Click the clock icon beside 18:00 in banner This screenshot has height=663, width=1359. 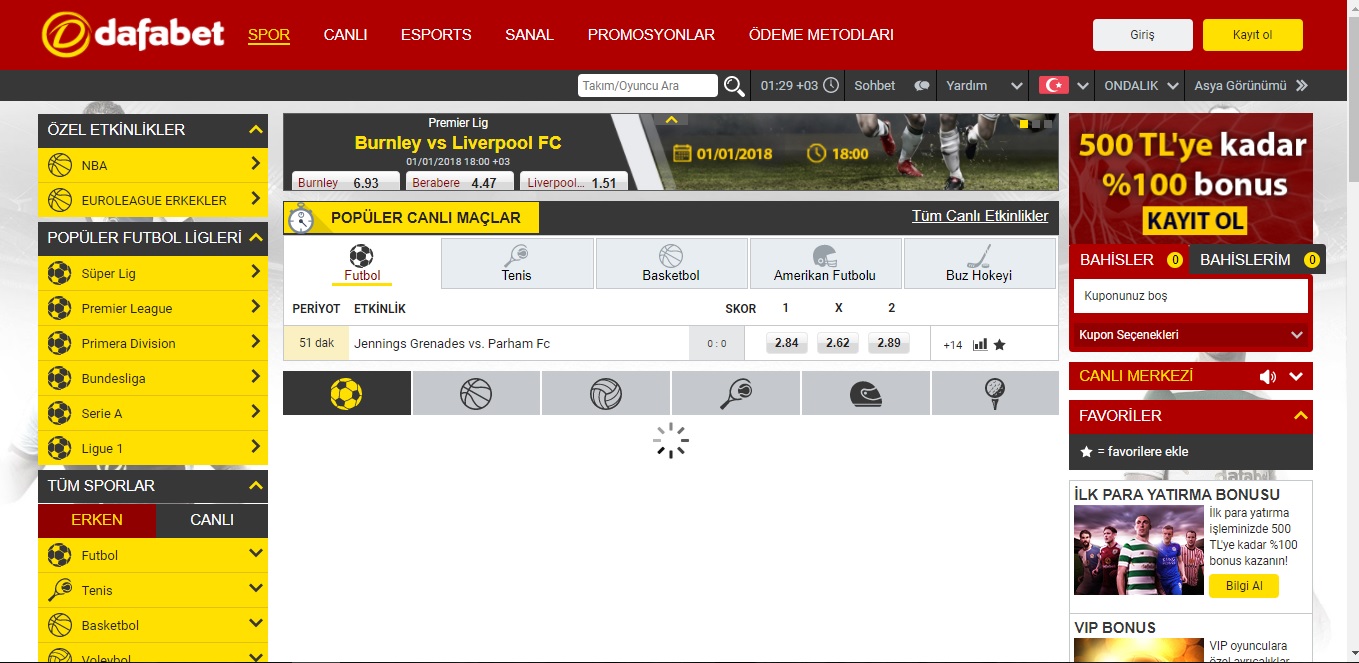click(816, 154)
